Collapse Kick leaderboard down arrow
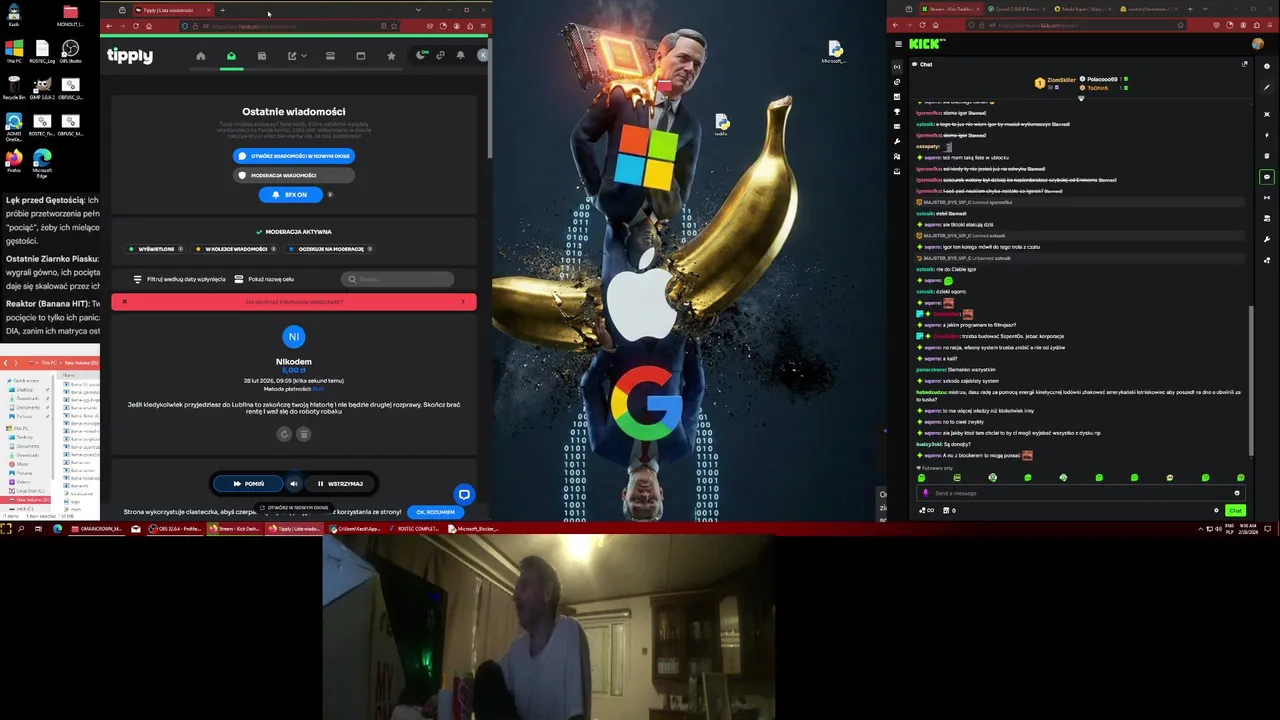 tap(1081, 98)
